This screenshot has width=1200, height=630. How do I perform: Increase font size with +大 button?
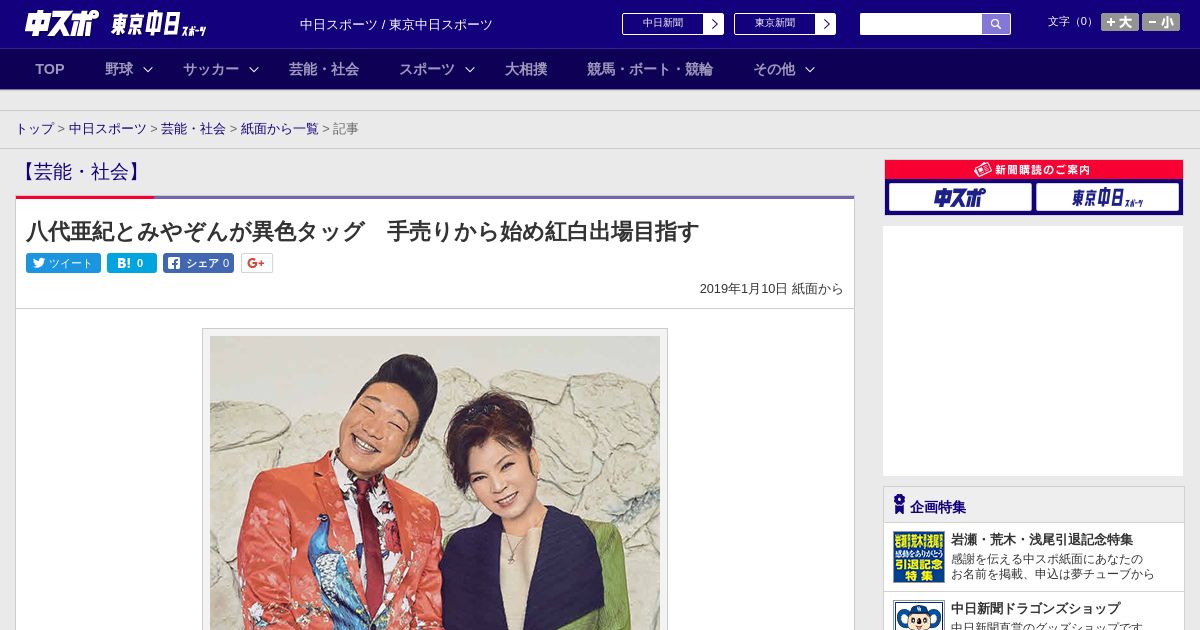tap(1119, 22)
